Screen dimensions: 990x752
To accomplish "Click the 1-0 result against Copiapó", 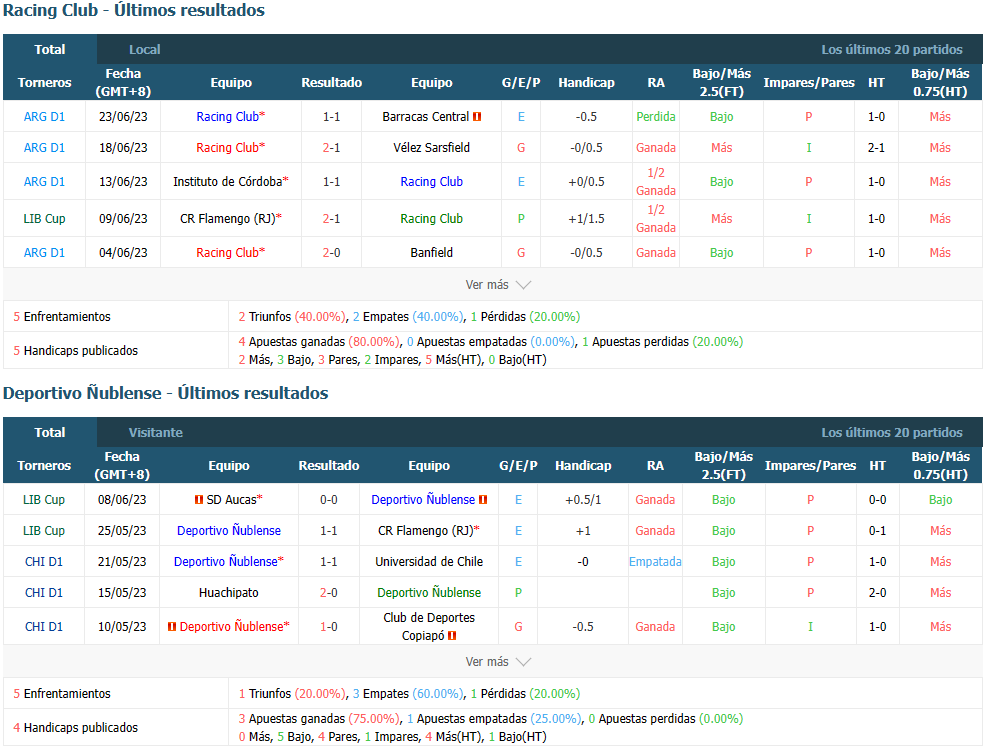I will tap(328, 627).
